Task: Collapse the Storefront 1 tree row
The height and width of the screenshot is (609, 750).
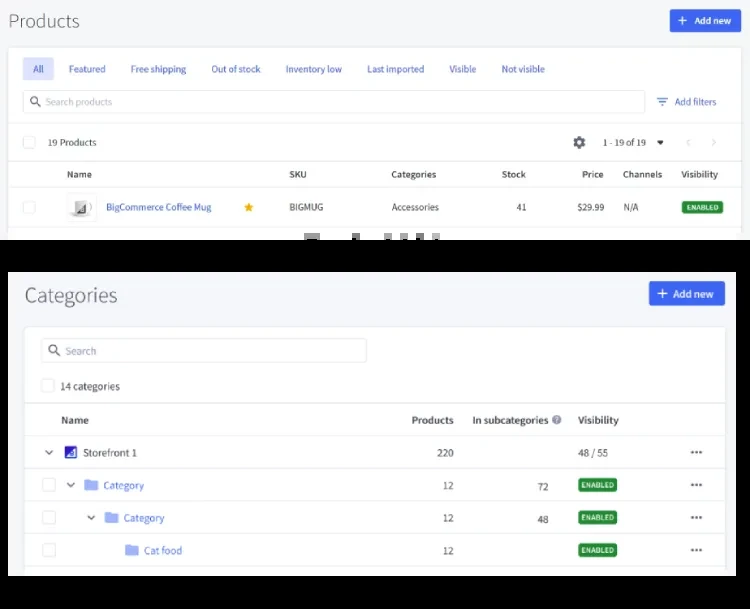Action: click(49, 452)
